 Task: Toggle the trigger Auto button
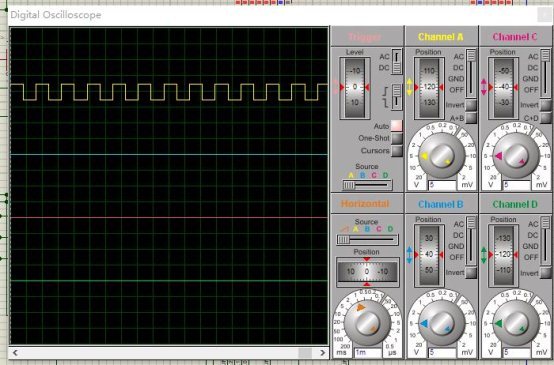pos(397,126)
